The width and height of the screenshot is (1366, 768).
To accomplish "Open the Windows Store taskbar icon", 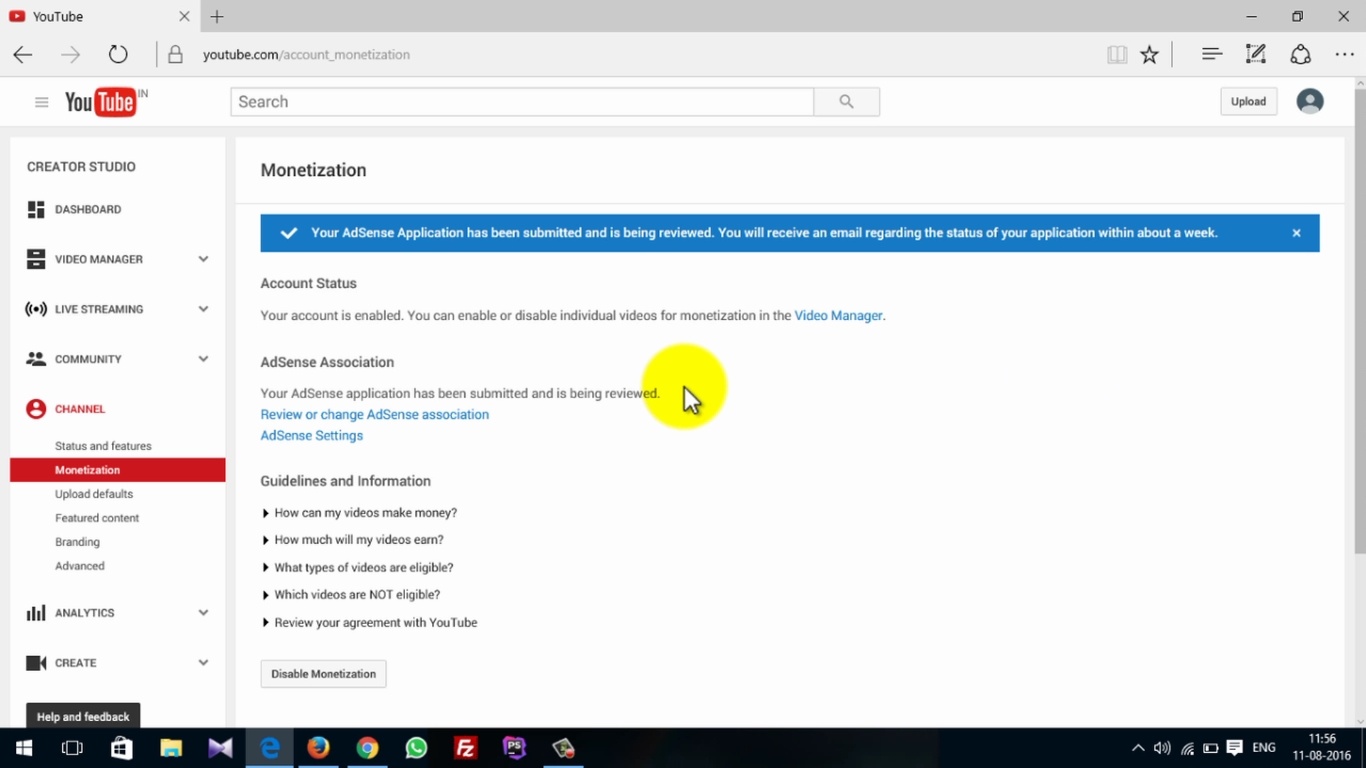I will (122, 748).
